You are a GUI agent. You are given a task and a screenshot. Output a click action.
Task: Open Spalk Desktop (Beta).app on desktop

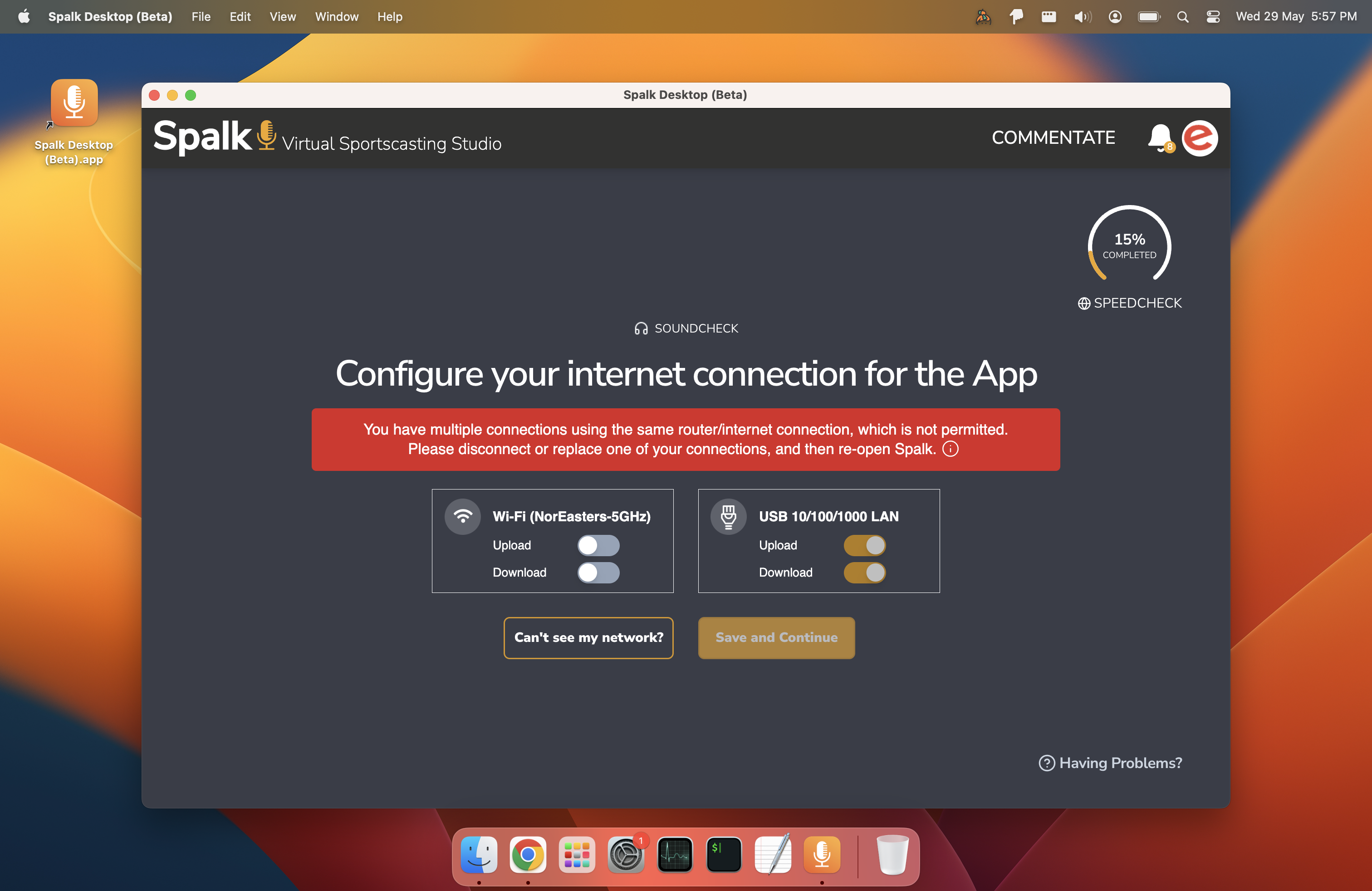pyautogui.click(x=74, y=122)
